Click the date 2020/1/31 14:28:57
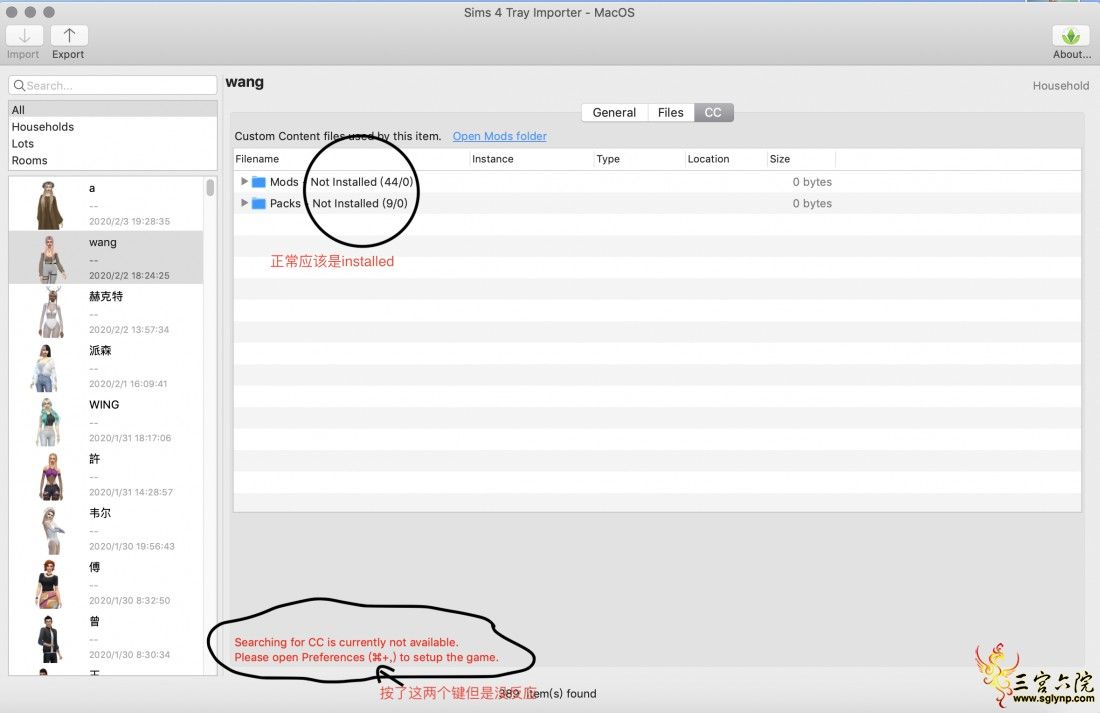 [130, 492]
